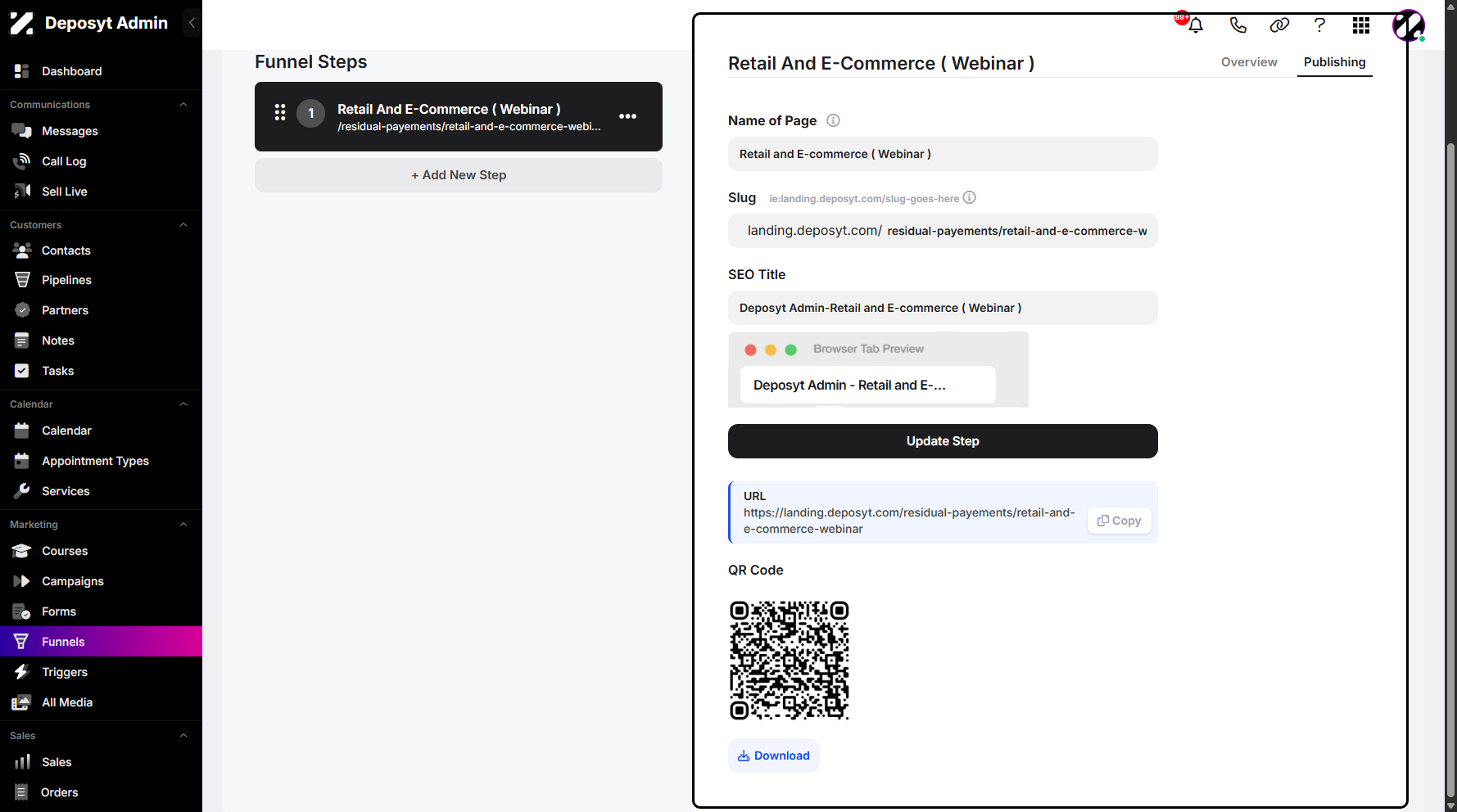Click the info icon beside Slug hint
This screenshot has height=812, width=1457.
coord(970,197)
